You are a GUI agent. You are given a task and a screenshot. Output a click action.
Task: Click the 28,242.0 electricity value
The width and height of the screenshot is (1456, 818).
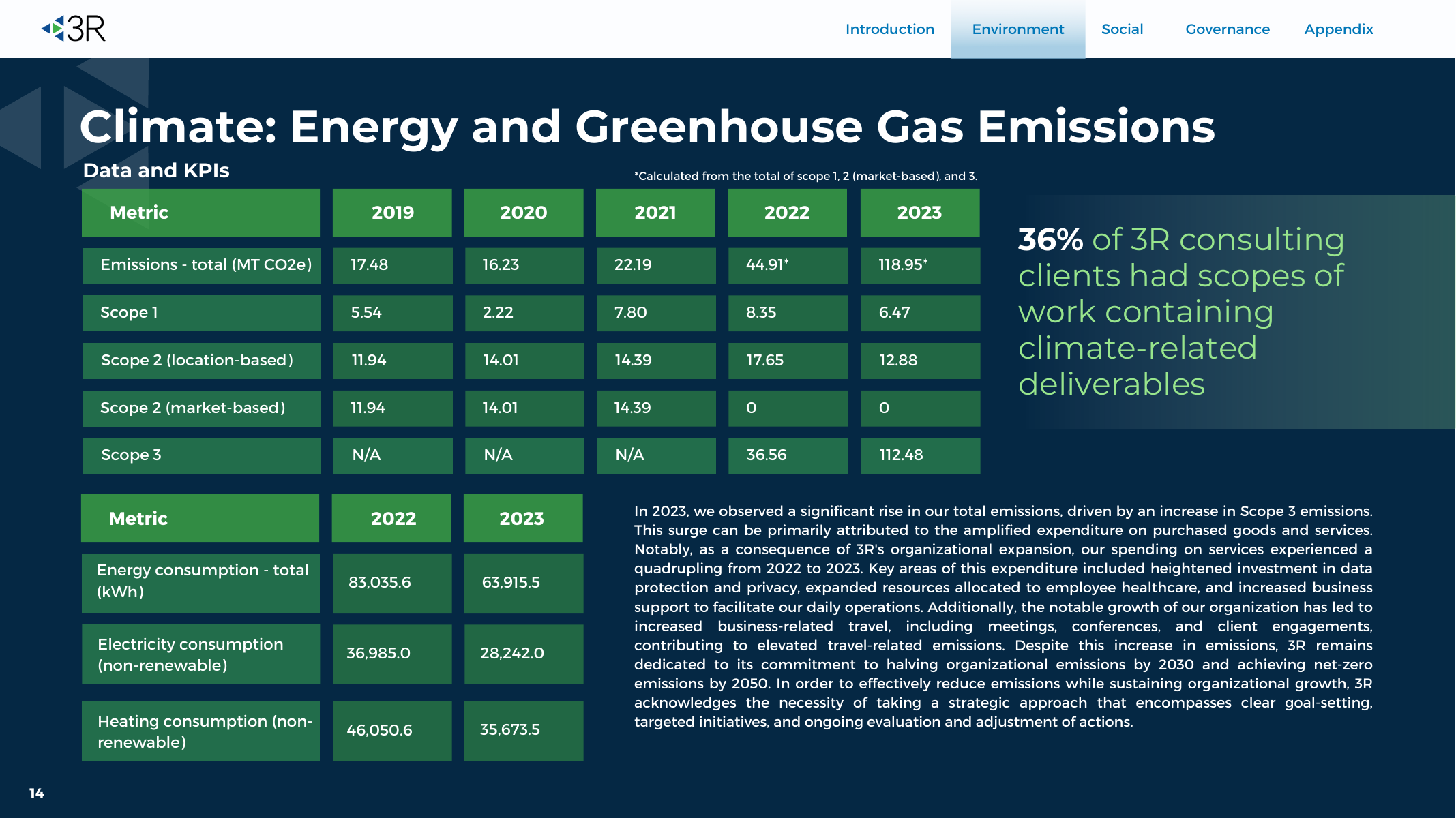523,654
